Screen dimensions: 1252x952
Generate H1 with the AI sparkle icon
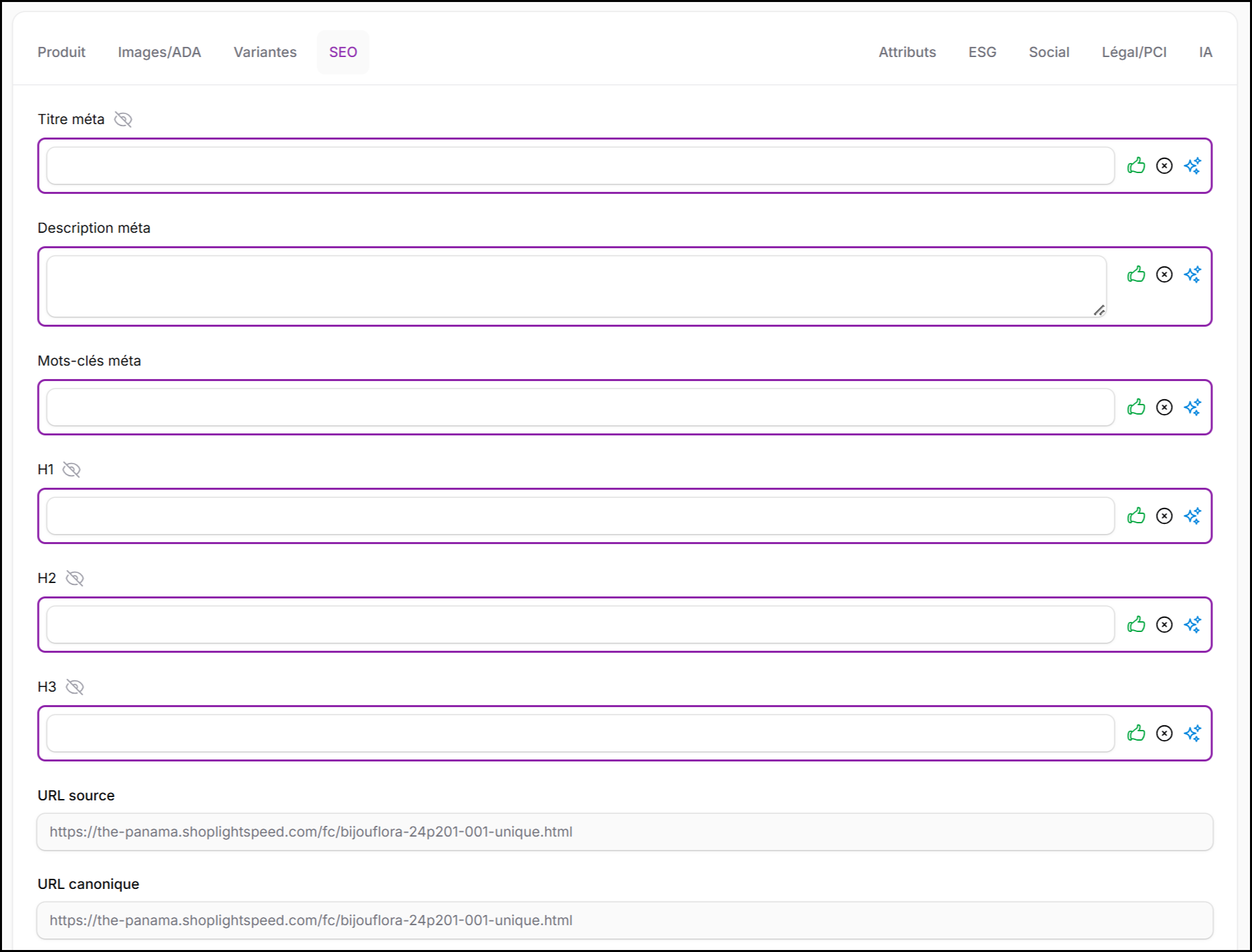click(x=1192, y=516)
